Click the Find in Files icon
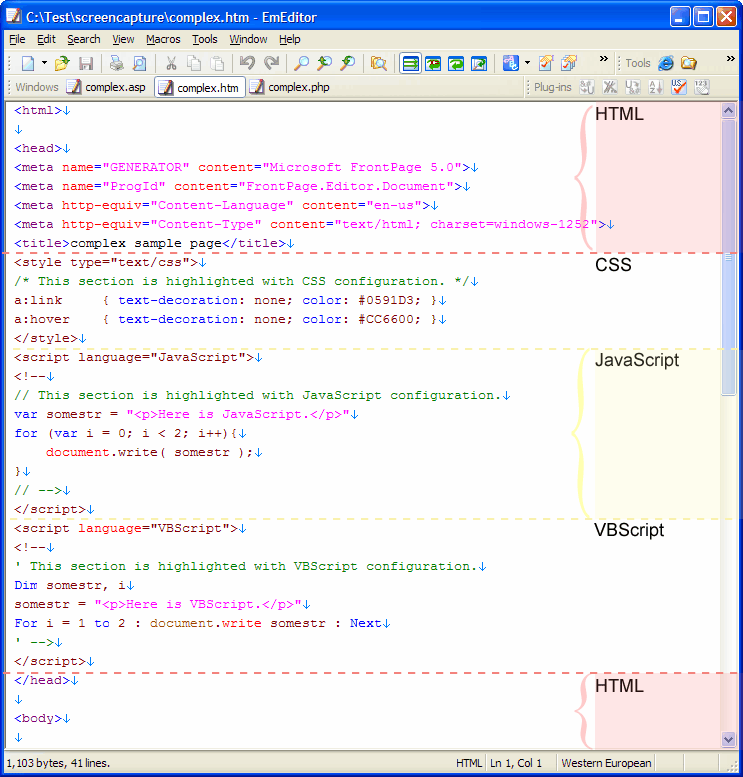743x777 pixels. click(378, 63)
